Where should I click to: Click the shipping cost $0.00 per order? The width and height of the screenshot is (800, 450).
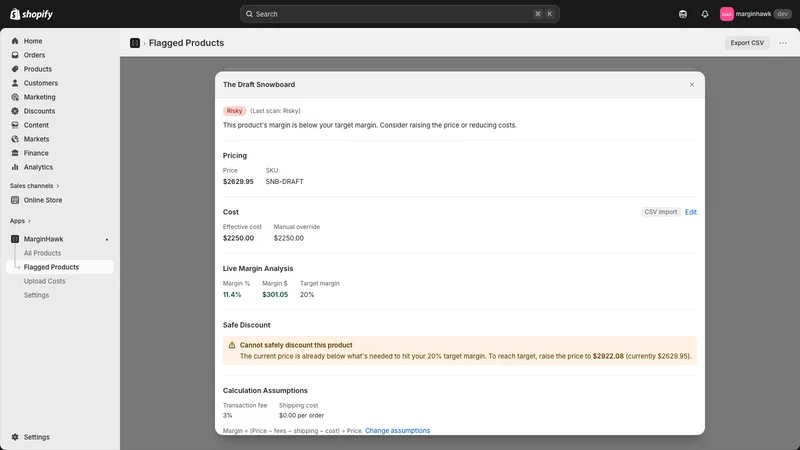302,415
